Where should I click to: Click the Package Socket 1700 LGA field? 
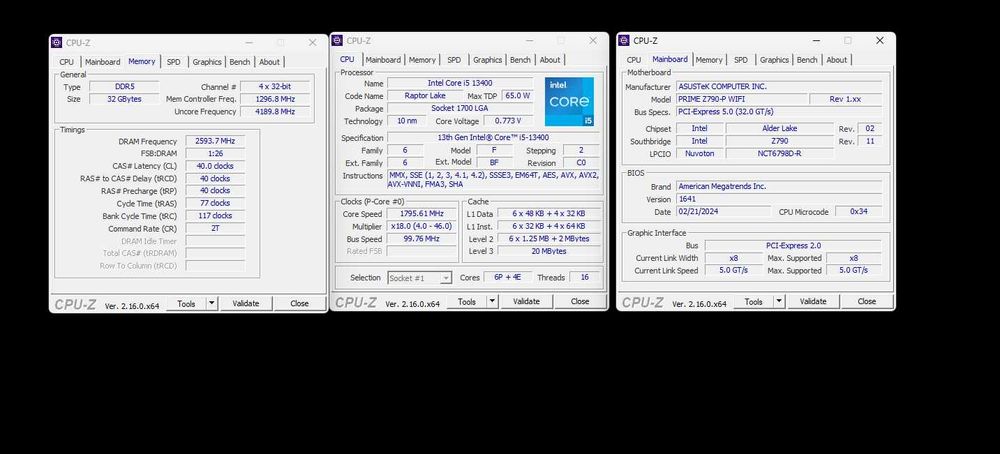click(460, 108)
